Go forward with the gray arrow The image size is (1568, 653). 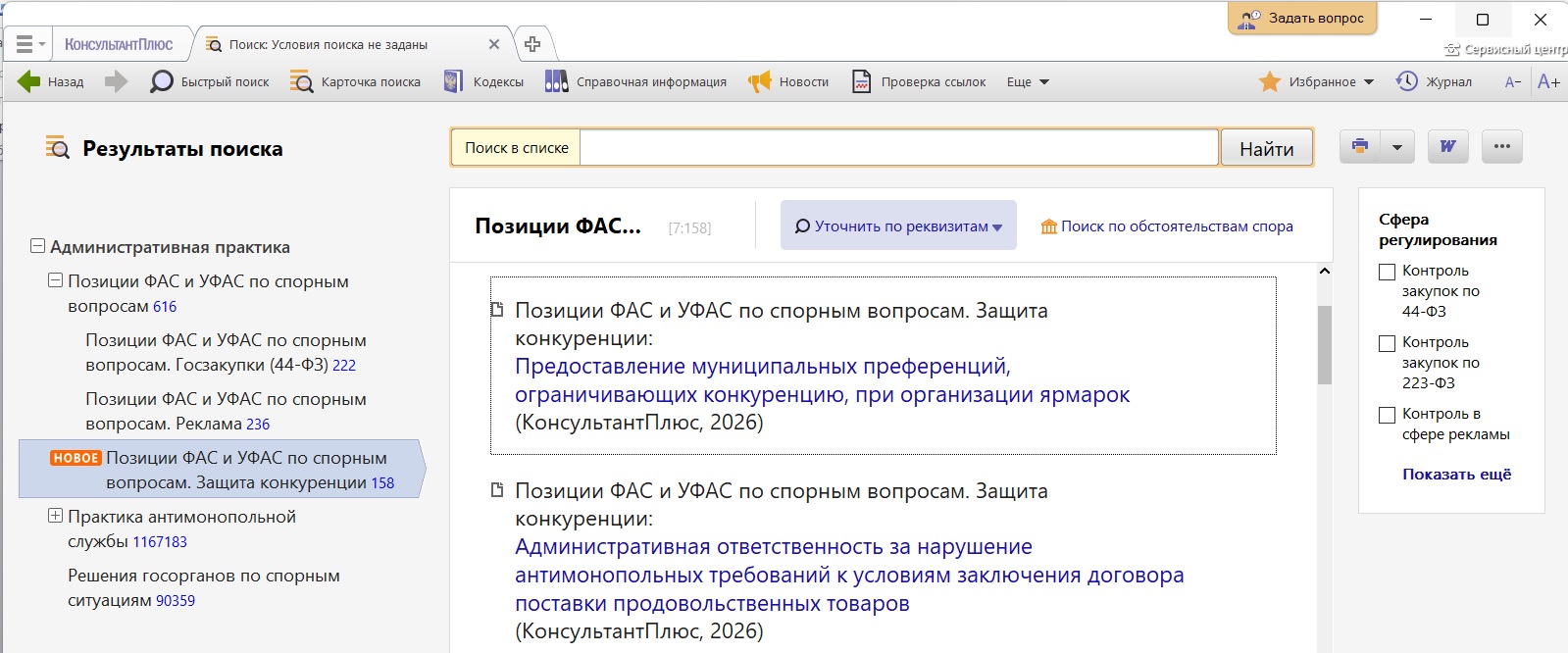coord(116,81)
